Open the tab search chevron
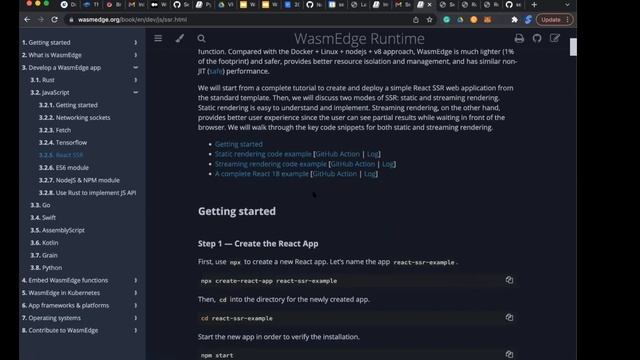 (x=567, y=5)
